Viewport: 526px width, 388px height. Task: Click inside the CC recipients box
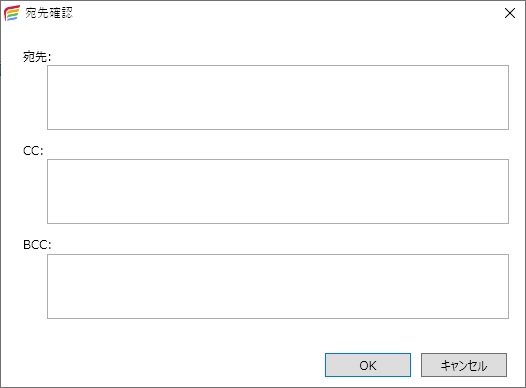tap(278, 191)
